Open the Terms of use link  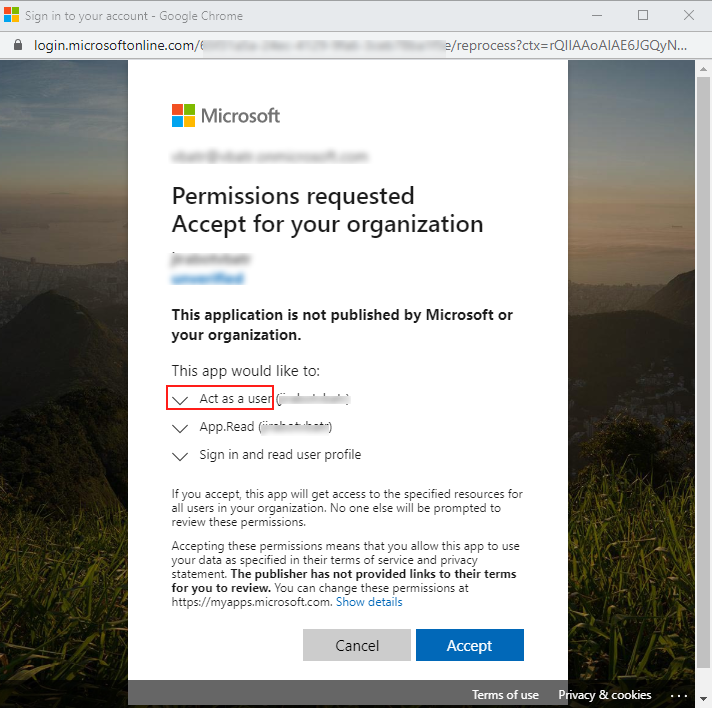(x=505, y=694)
